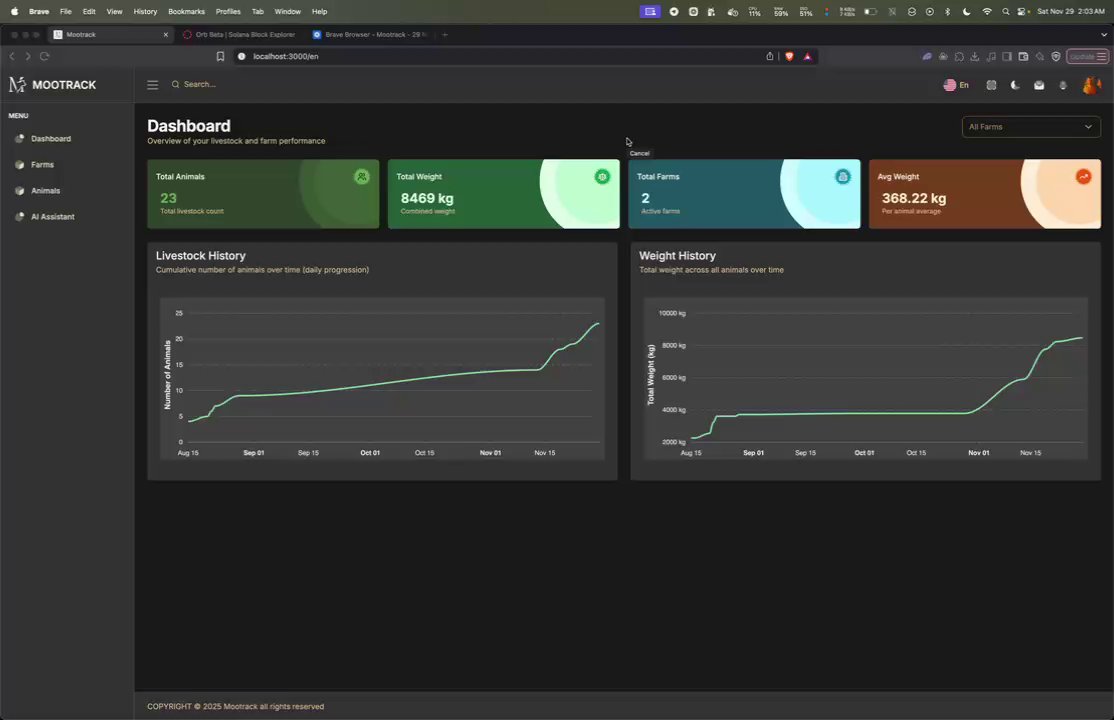Toggle dark mode with the moon icon

click(1015, 85)
